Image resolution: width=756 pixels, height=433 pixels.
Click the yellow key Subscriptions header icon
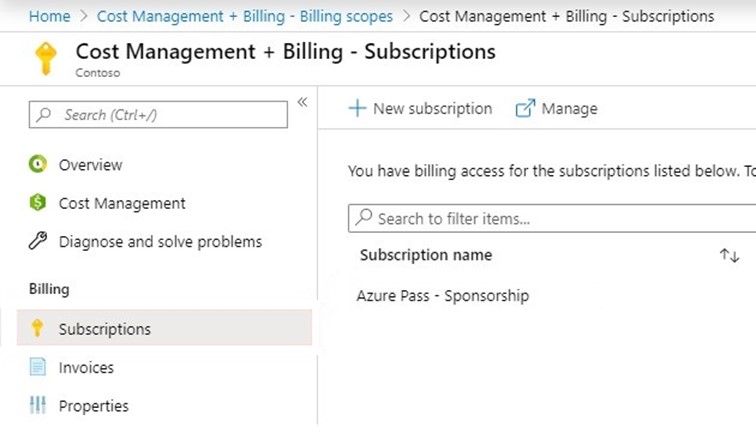pyautogui.click(x=46, y=59)
